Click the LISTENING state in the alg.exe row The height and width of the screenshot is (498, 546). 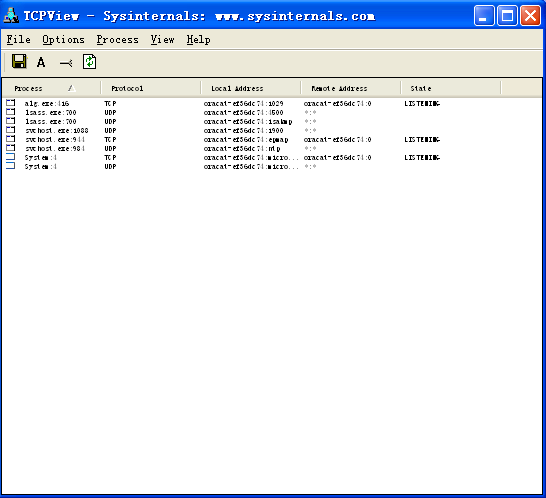click(x=422, y=104)
